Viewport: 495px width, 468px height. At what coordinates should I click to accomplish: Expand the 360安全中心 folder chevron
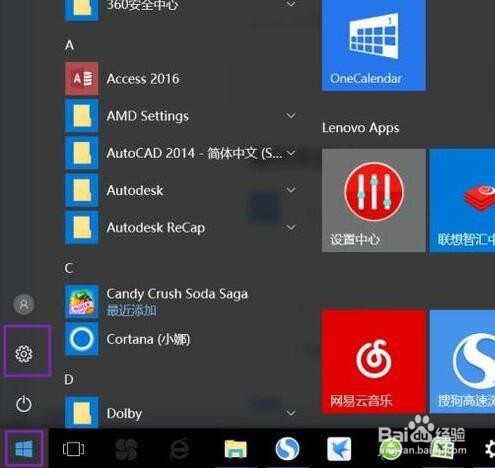(x=291, y=4)
